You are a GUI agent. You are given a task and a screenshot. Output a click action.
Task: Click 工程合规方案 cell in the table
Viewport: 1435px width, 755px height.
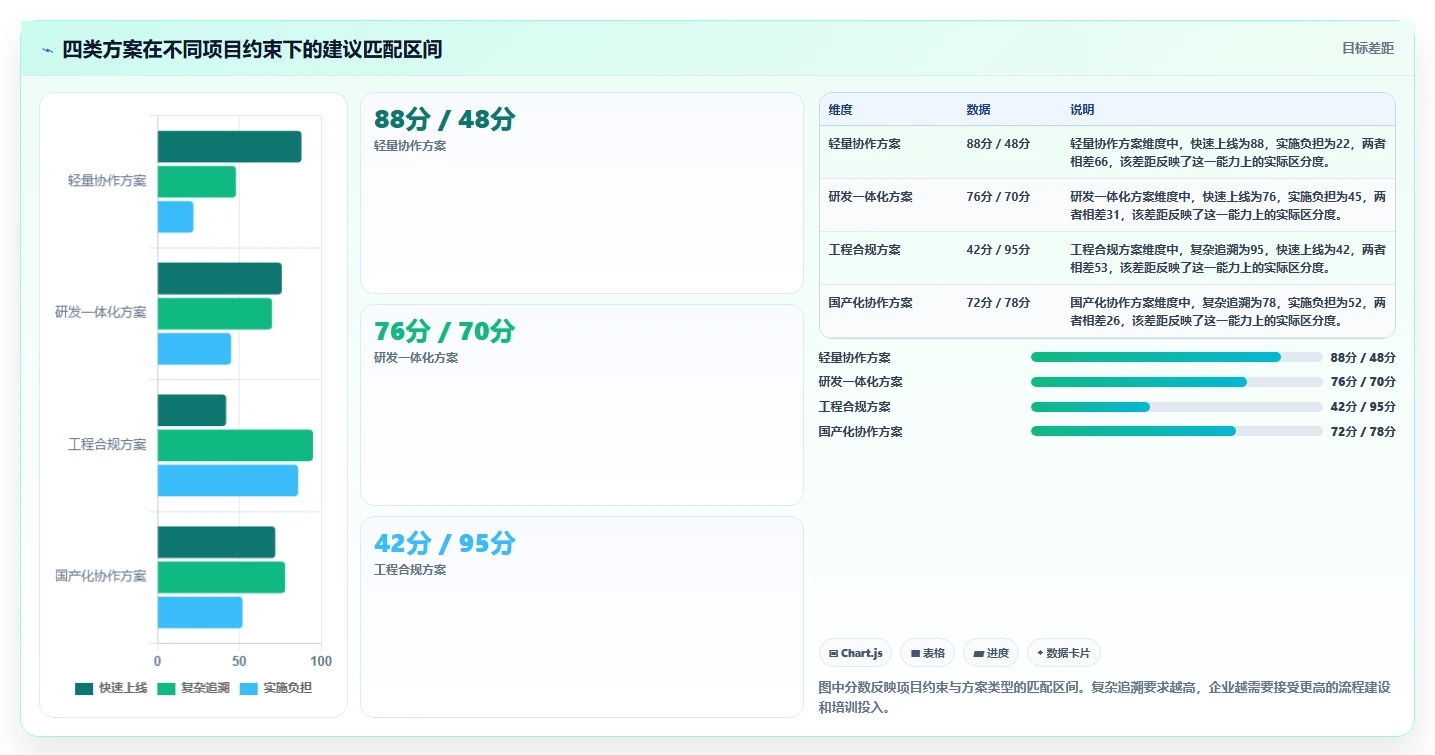pyautogui.click(x=864, y=250)
